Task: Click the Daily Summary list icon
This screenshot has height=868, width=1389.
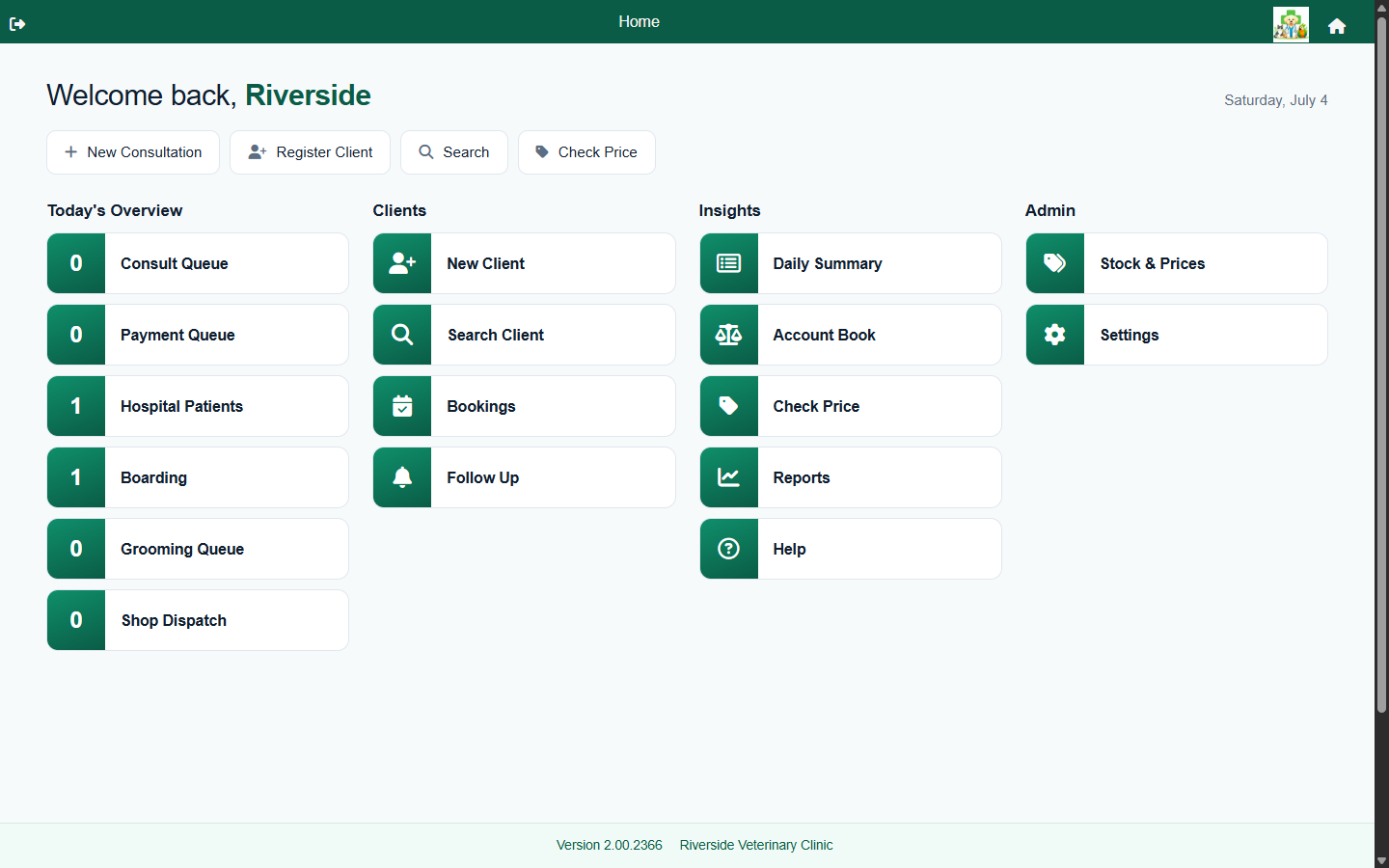Action: tap(729, 263)
